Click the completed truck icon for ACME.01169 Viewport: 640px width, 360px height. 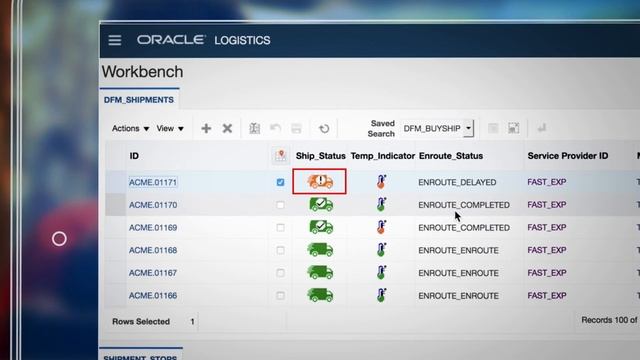click(321, 227)
